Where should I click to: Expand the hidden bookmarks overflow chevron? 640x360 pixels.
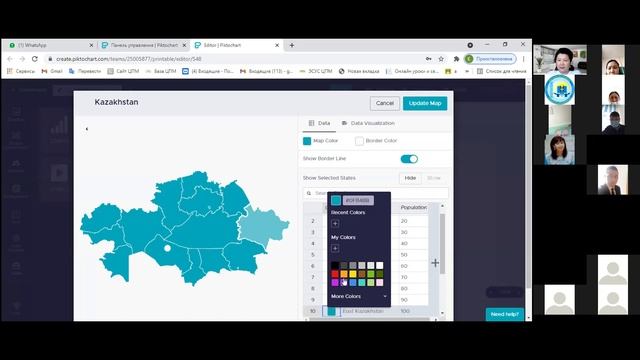pos(467,71)
